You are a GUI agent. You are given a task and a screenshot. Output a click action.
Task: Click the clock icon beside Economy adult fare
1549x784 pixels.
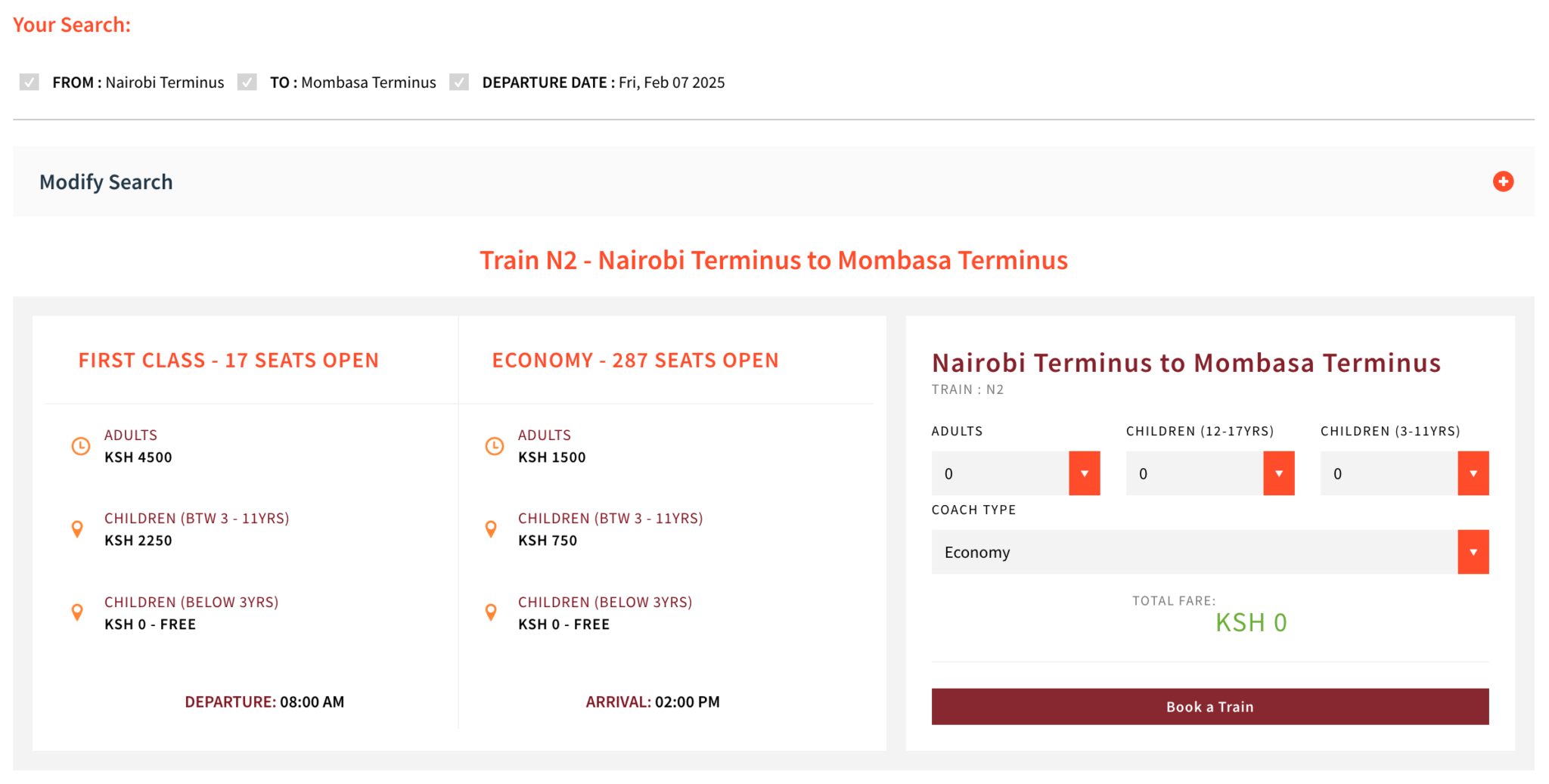(x=495, y=446)
